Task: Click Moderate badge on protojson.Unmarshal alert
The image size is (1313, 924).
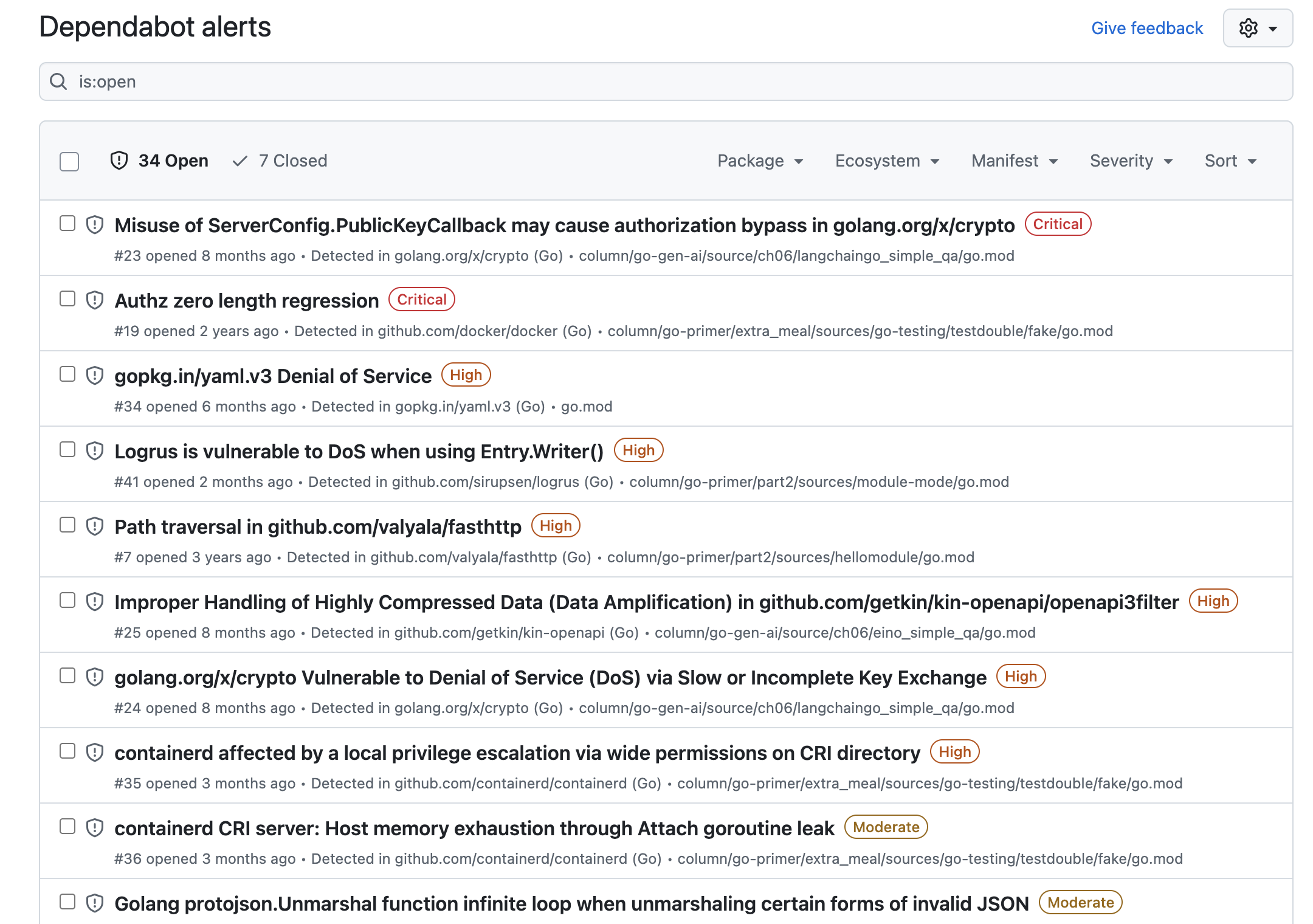Action: [1081, 902]
